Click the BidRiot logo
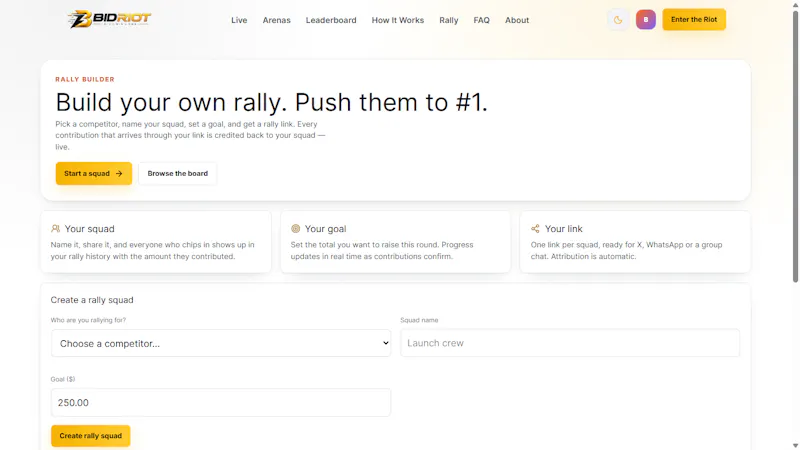 click(x=109, y=19)
